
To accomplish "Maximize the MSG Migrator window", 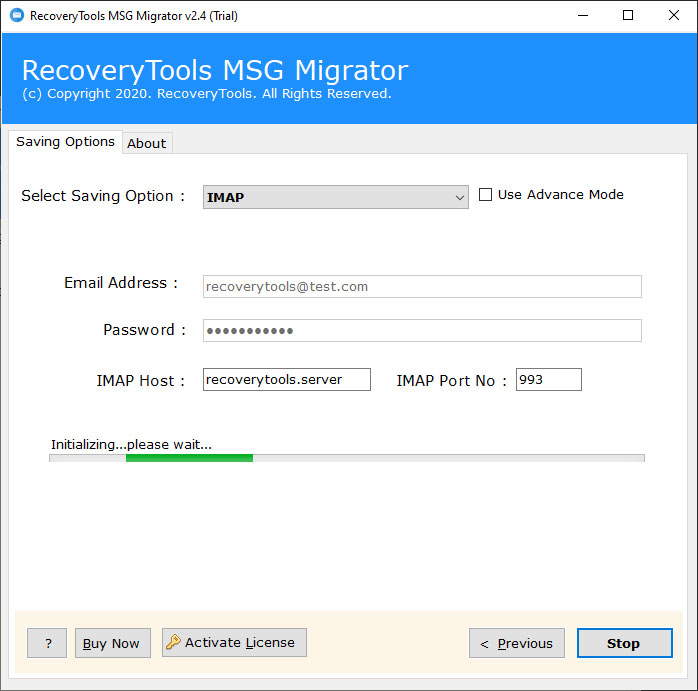I will point(628,16).
